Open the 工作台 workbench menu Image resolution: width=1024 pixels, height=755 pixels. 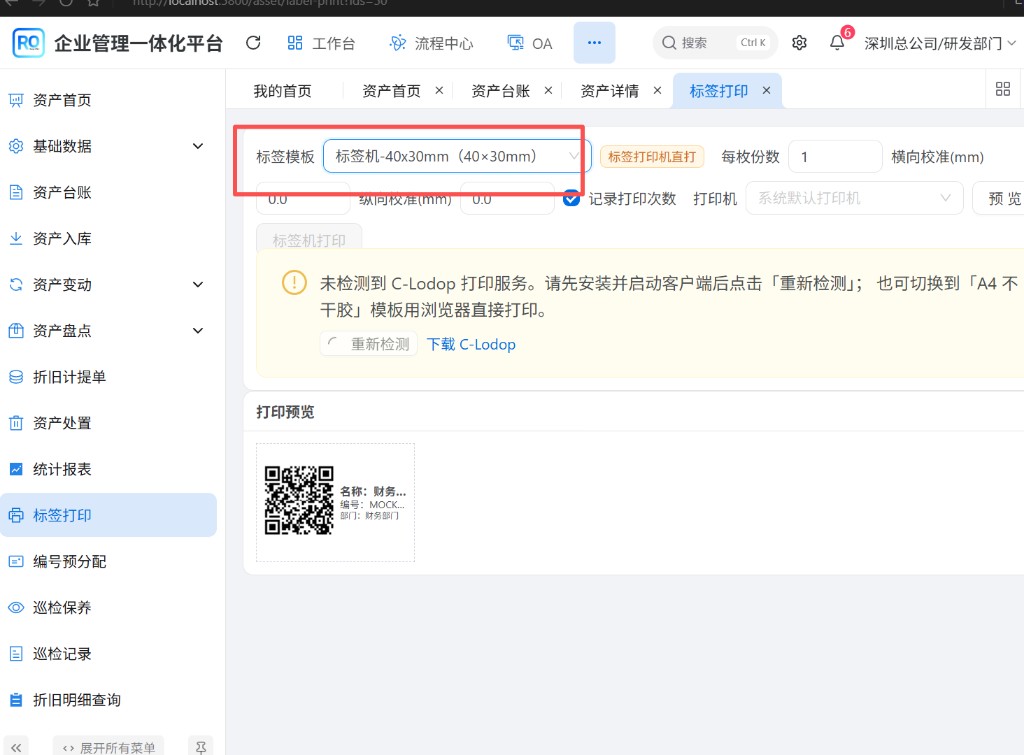tap(321, 43)
